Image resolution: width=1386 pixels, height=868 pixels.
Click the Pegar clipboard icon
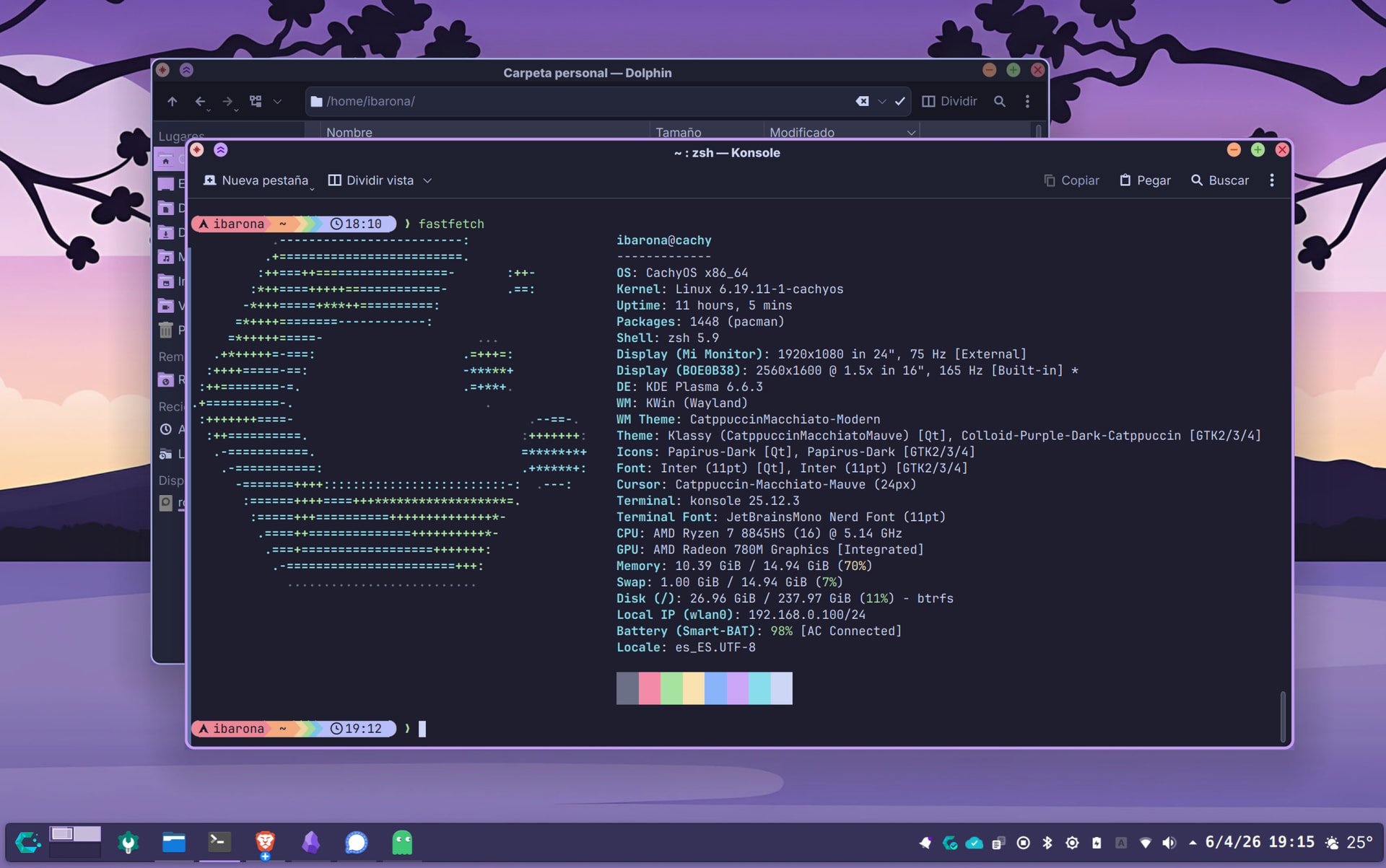1125,180
